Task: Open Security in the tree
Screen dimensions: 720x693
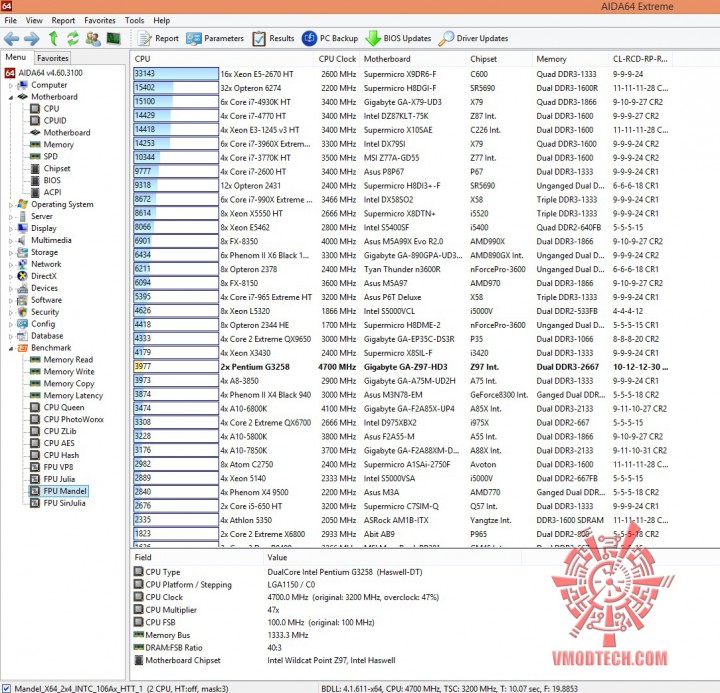Action: (39, 312)
